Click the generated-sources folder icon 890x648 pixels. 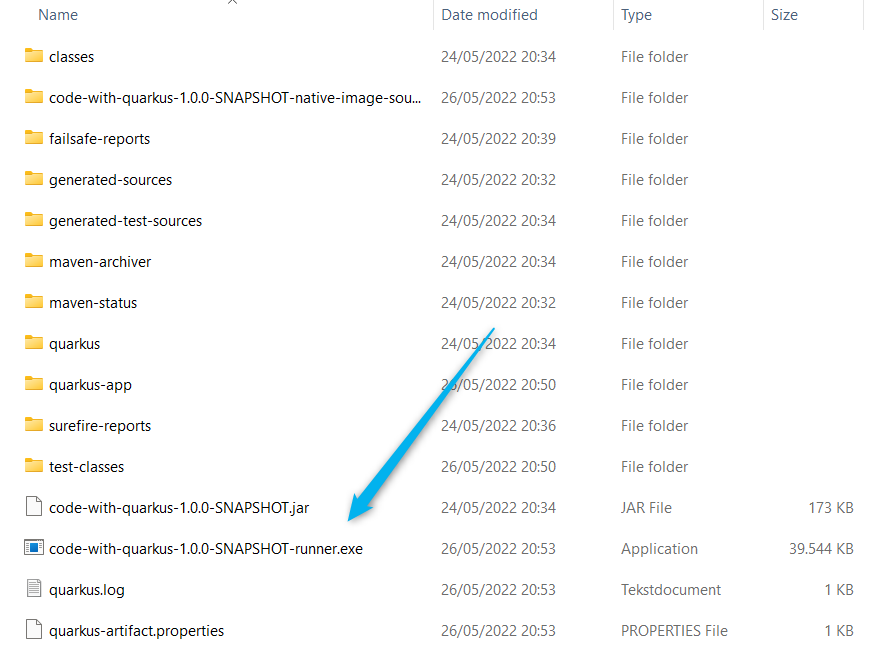(33, 179)
